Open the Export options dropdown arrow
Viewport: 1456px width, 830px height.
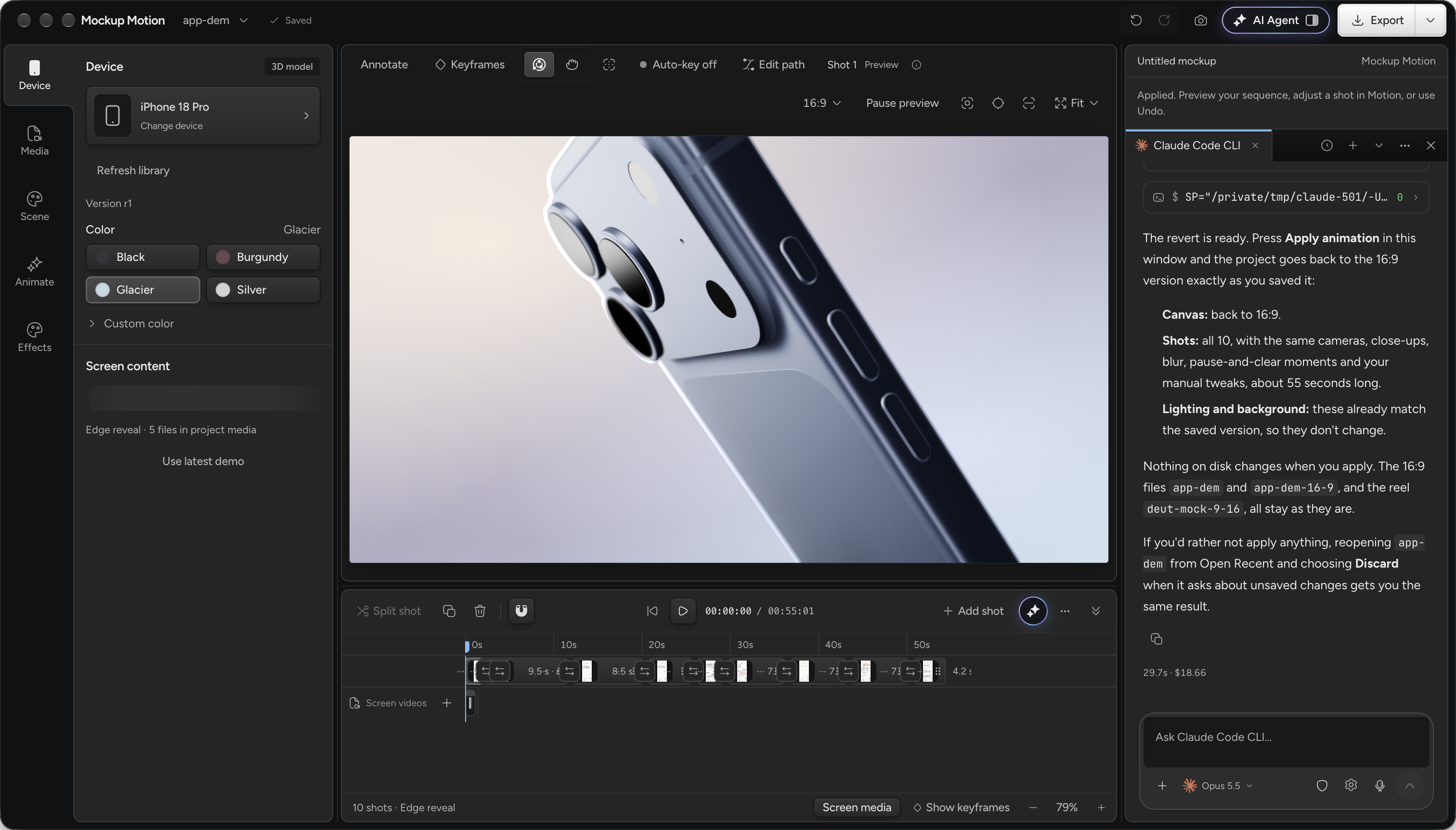point(1430,21)
